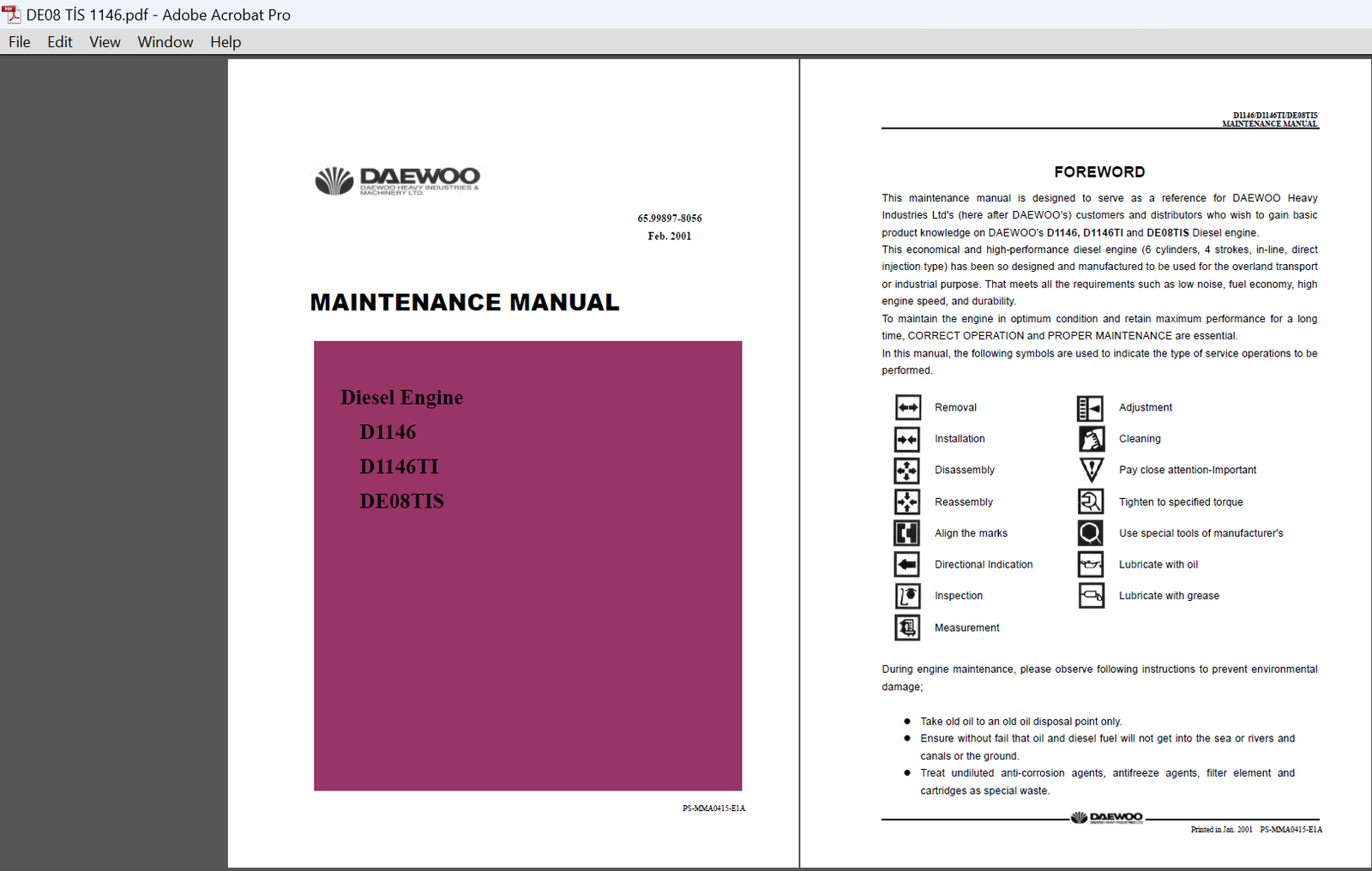Screen dimensions: 1372x871
Task: Click the Cleaning symbol icon
Action: tap(1091, 439)
